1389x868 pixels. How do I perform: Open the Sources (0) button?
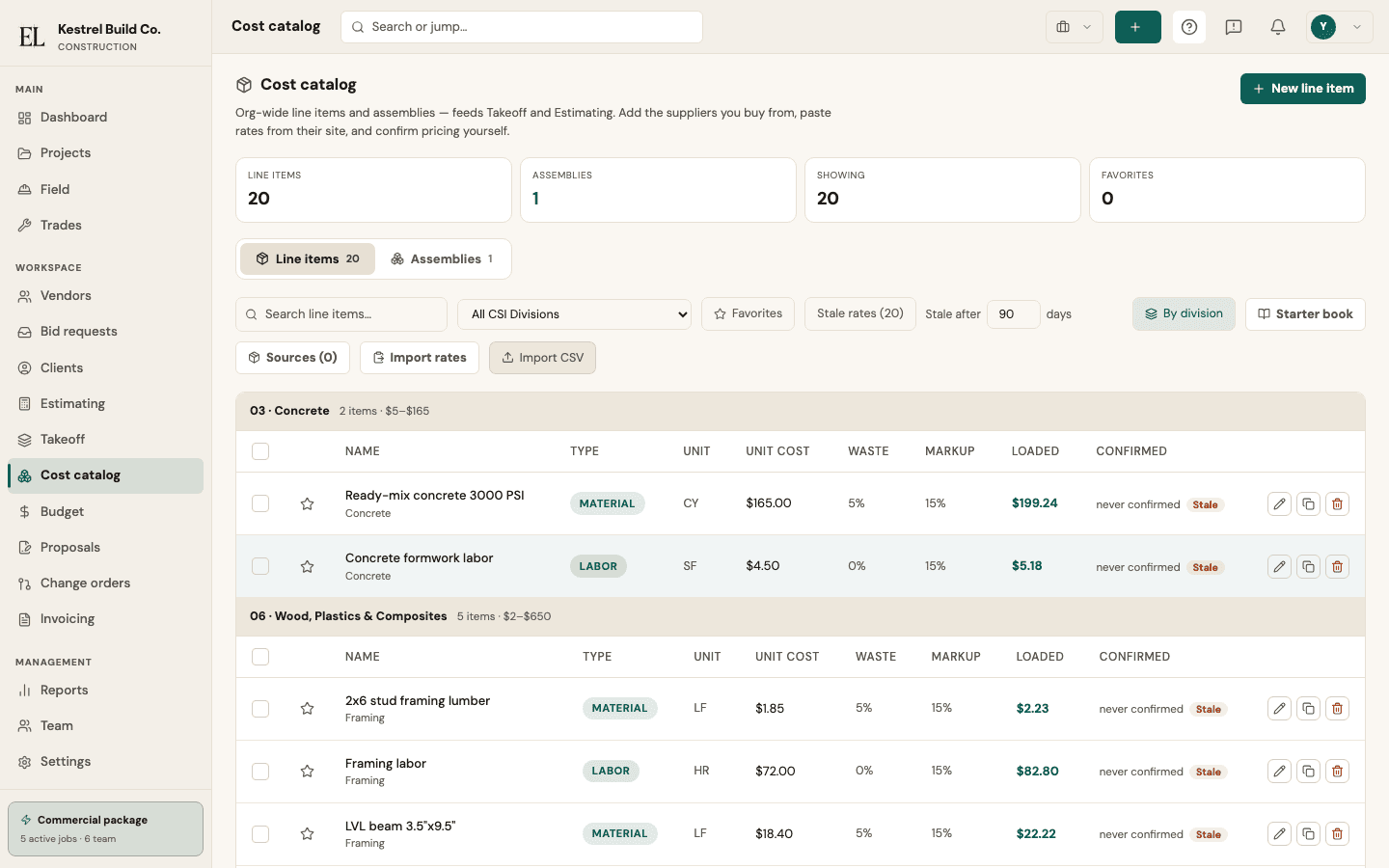point(292,358)
